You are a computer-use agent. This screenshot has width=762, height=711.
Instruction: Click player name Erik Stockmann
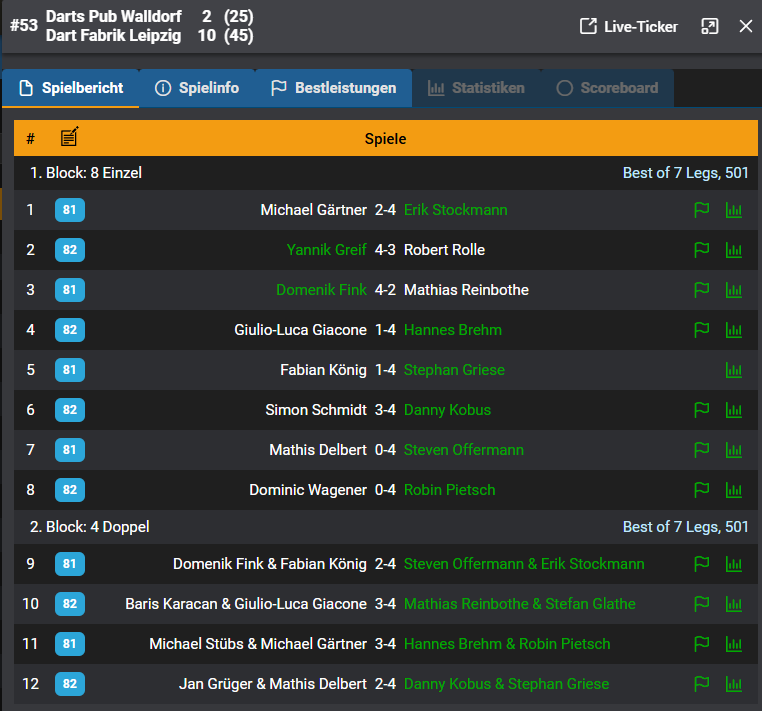(x=455, y=210)
